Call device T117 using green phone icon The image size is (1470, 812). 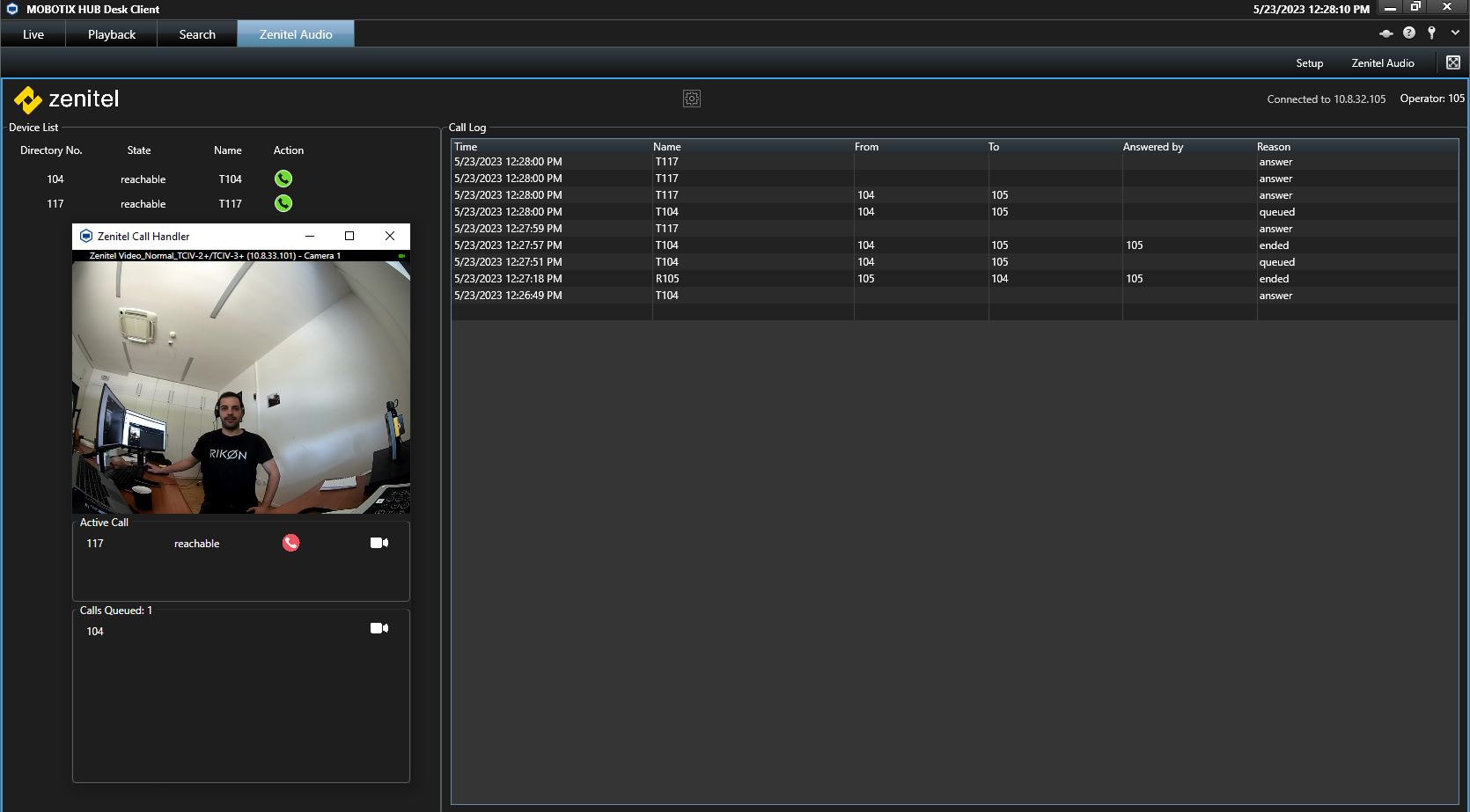pyautogui.click(x=283, y=203)
